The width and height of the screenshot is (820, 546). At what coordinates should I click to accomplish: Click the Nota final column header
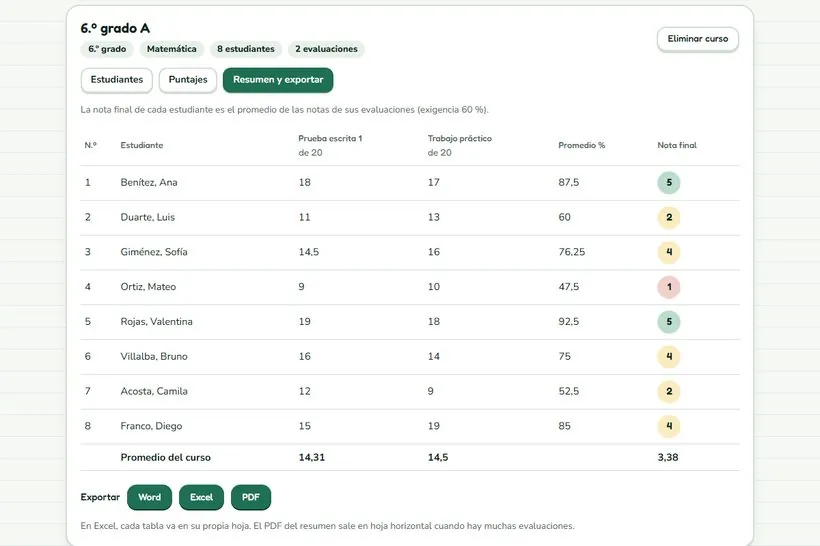coord(677,145)
